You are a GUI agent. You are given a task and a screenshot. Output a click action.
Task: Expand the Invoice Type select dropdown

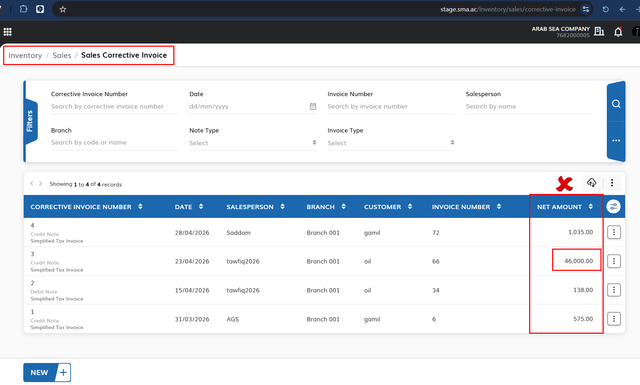(391, 143)
